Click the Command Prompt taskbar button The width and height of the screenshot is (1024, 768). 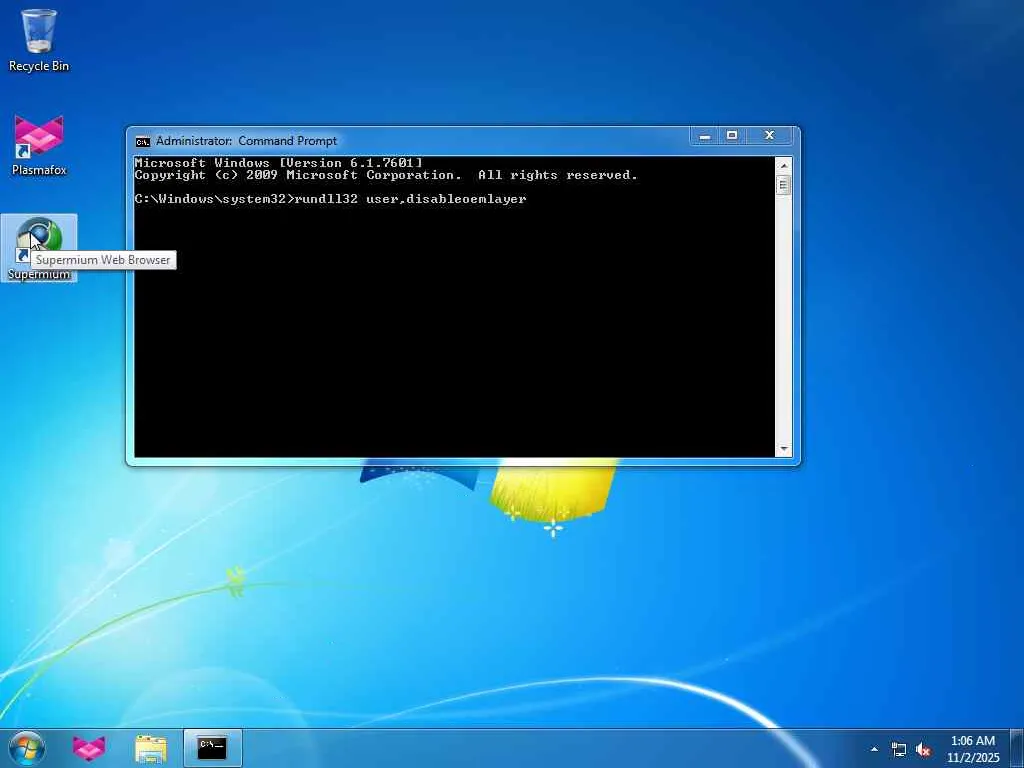[213, 748]
